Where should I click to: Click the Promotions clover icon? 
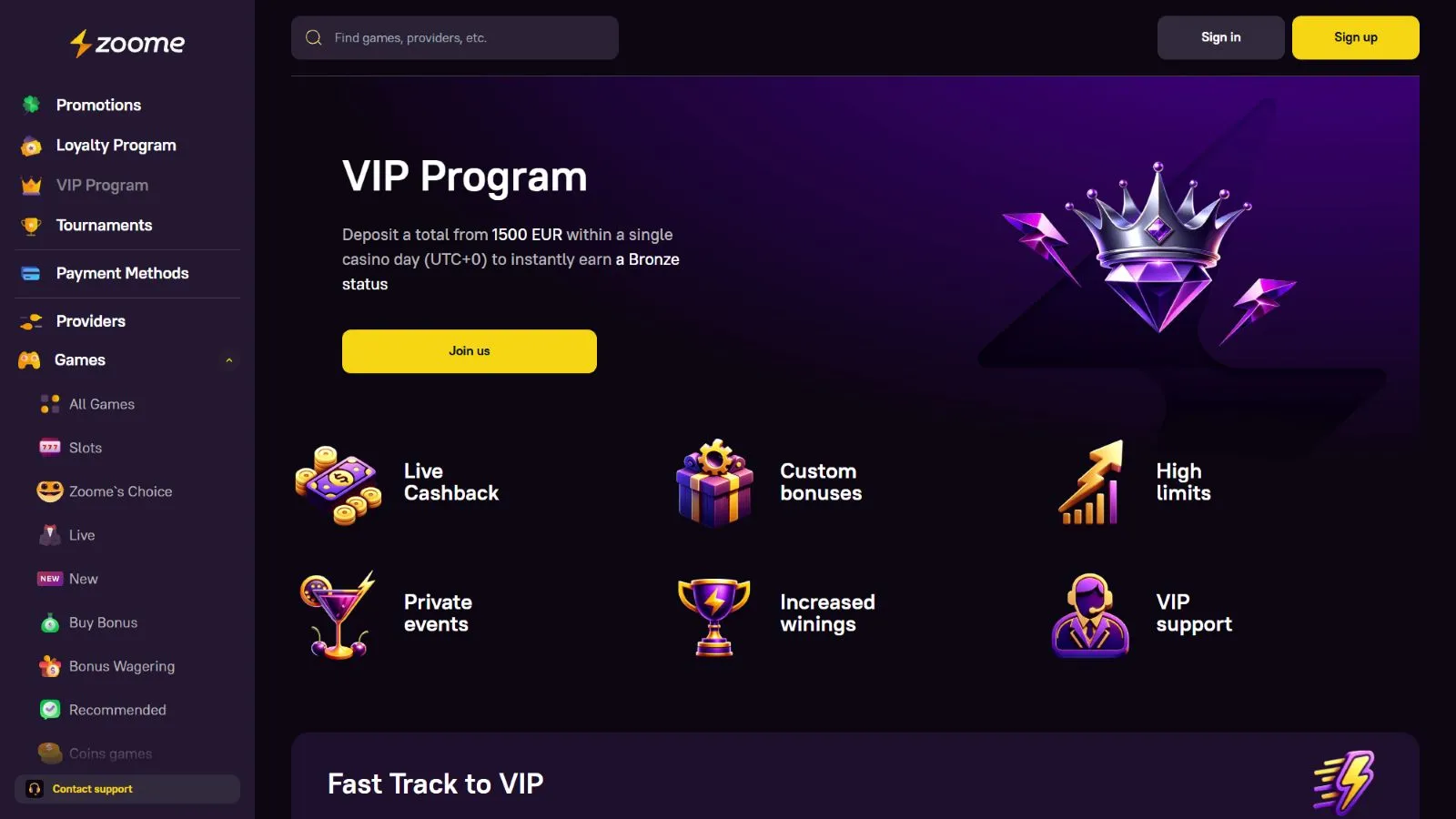click(31, 105)
